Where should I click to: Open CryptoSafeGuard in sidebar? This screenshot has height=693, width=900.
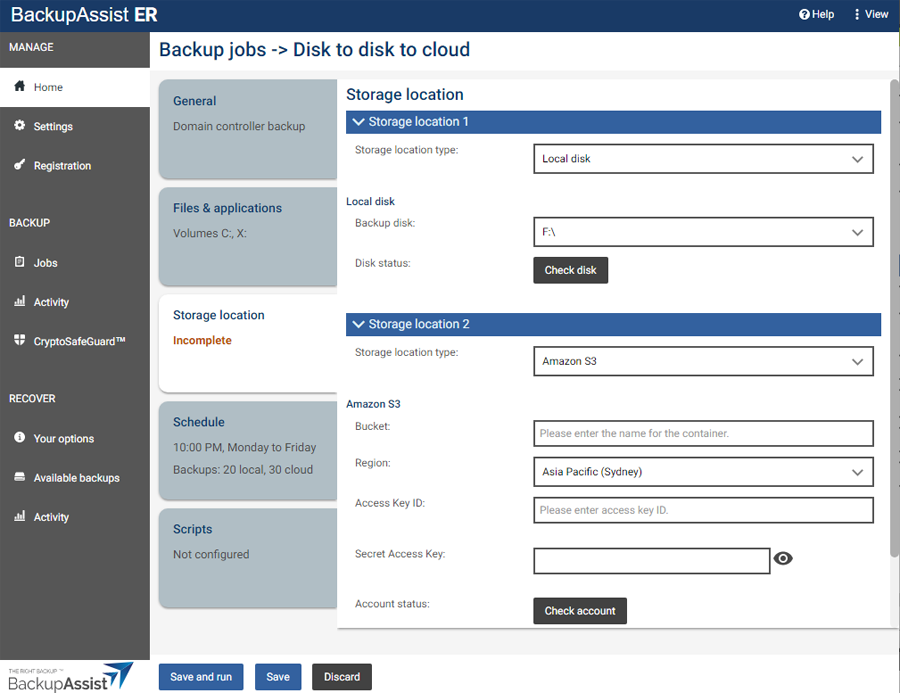tap(75, 341)
